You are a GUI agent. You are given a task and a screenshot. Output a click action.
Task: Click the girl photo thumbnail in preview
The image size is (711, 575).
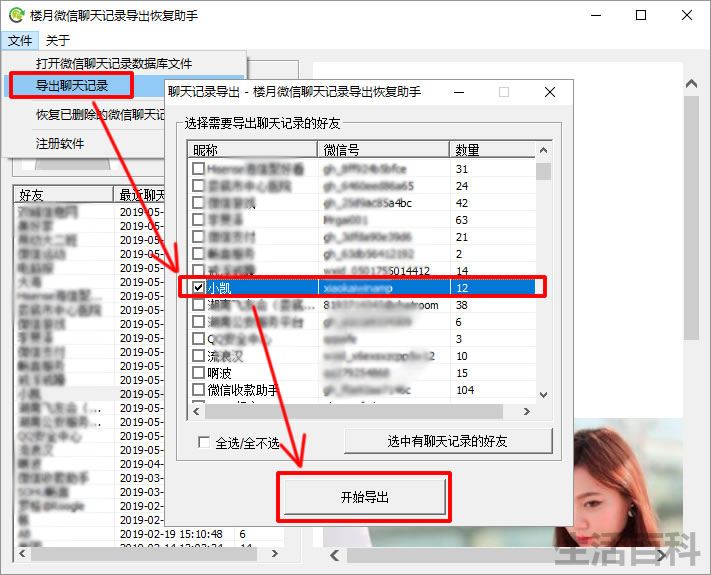tap(628, 481)
